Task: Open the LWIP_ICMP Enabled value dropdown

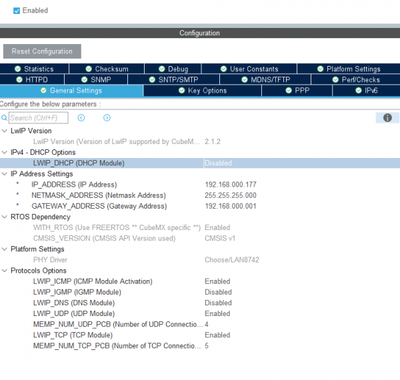Action: click(217, 281)
